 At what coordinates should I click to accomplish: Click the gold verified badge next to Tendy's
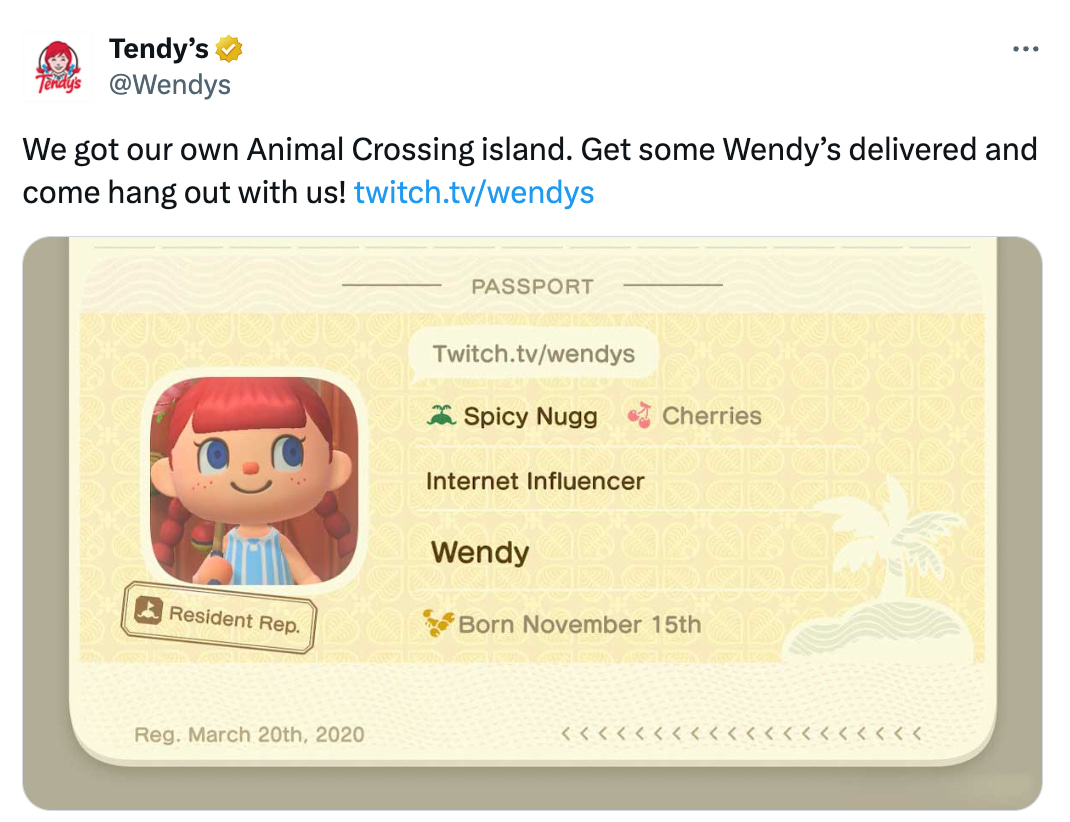[229, 48]
